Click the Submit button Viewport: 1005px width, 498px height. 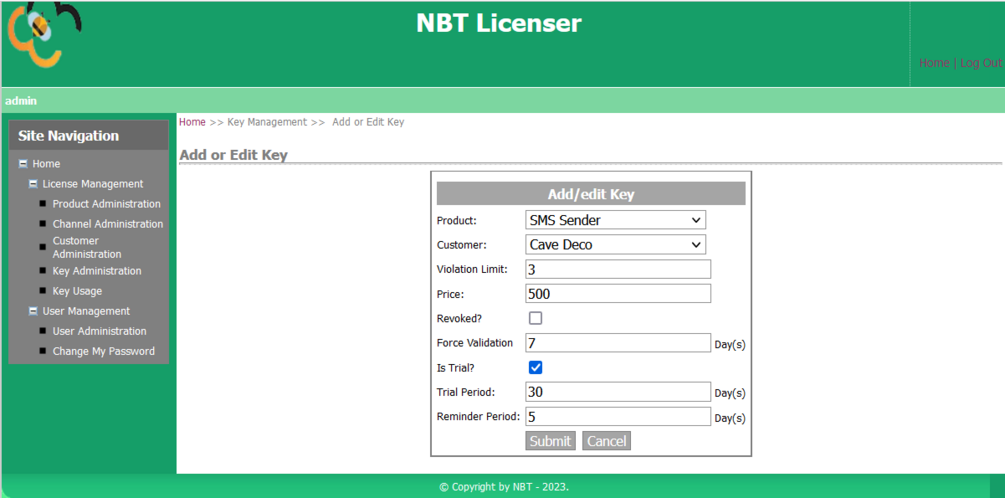click(x=550, y=441)
